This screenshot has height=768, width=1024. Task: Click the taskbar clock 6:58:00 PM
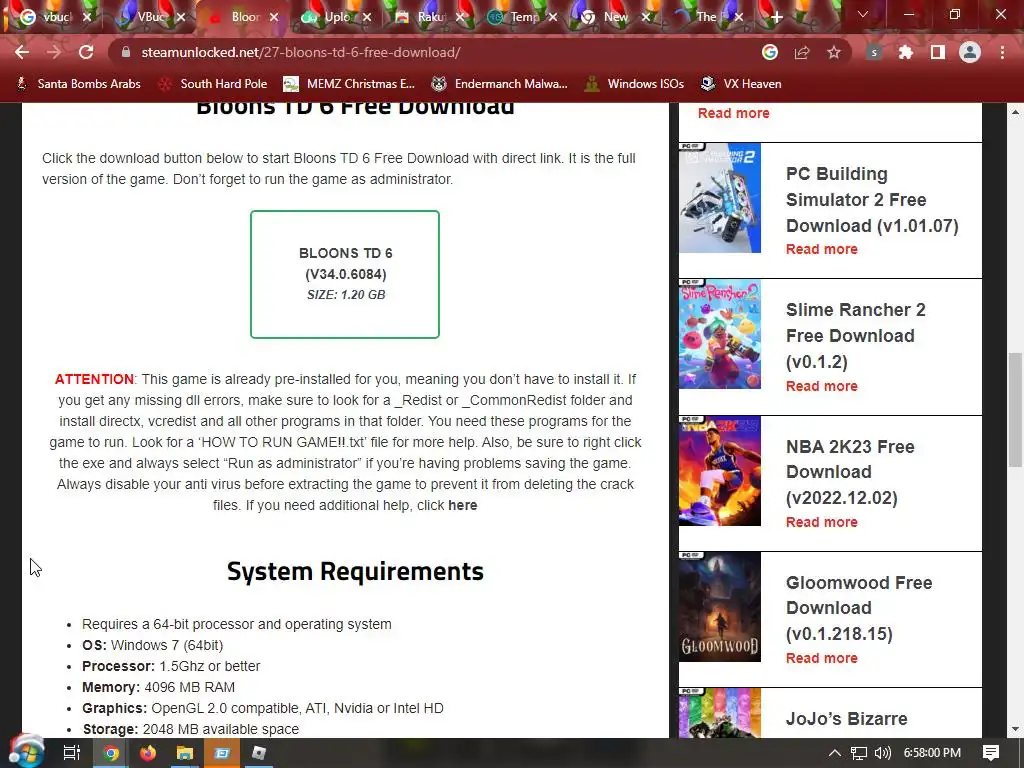[x=932, y=753]
